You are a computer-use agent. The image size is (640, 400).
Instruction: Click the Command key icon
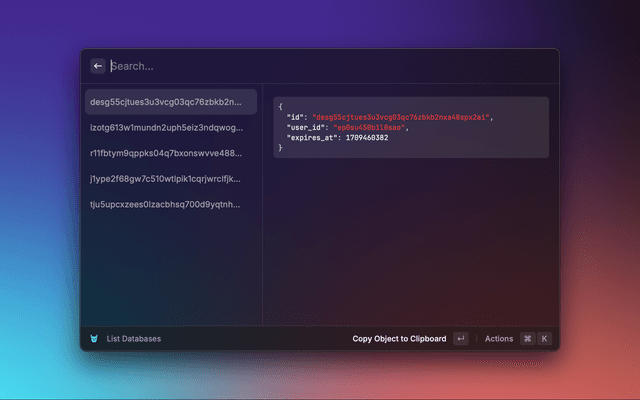coord(527,338)
